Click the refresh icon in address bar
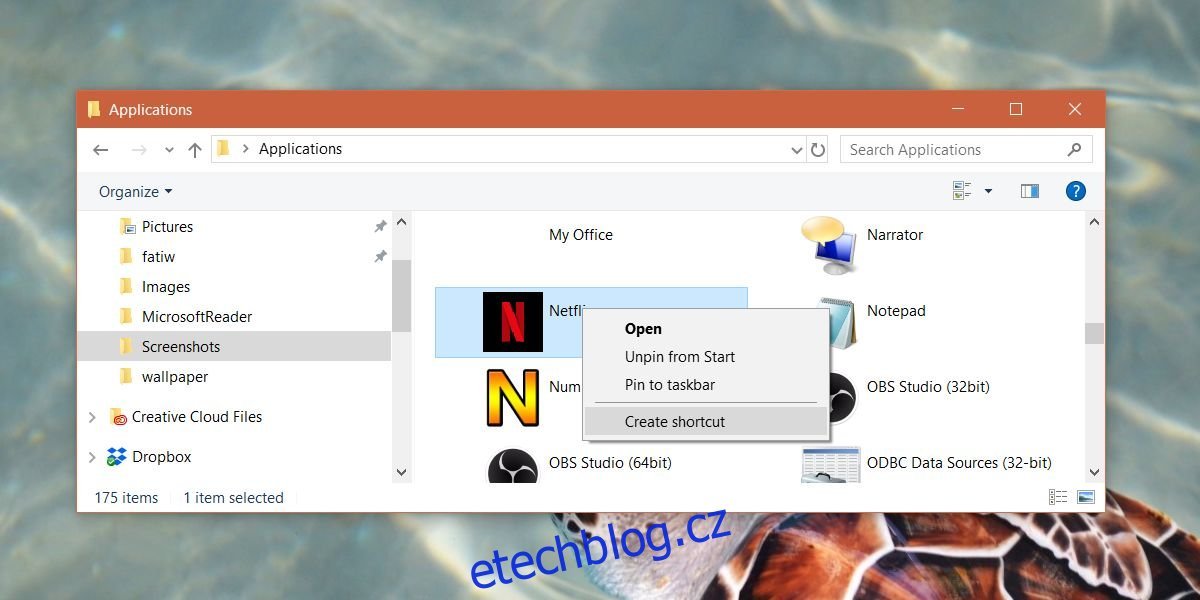This screenshot has width=1200, height=600. click(818, 150)
